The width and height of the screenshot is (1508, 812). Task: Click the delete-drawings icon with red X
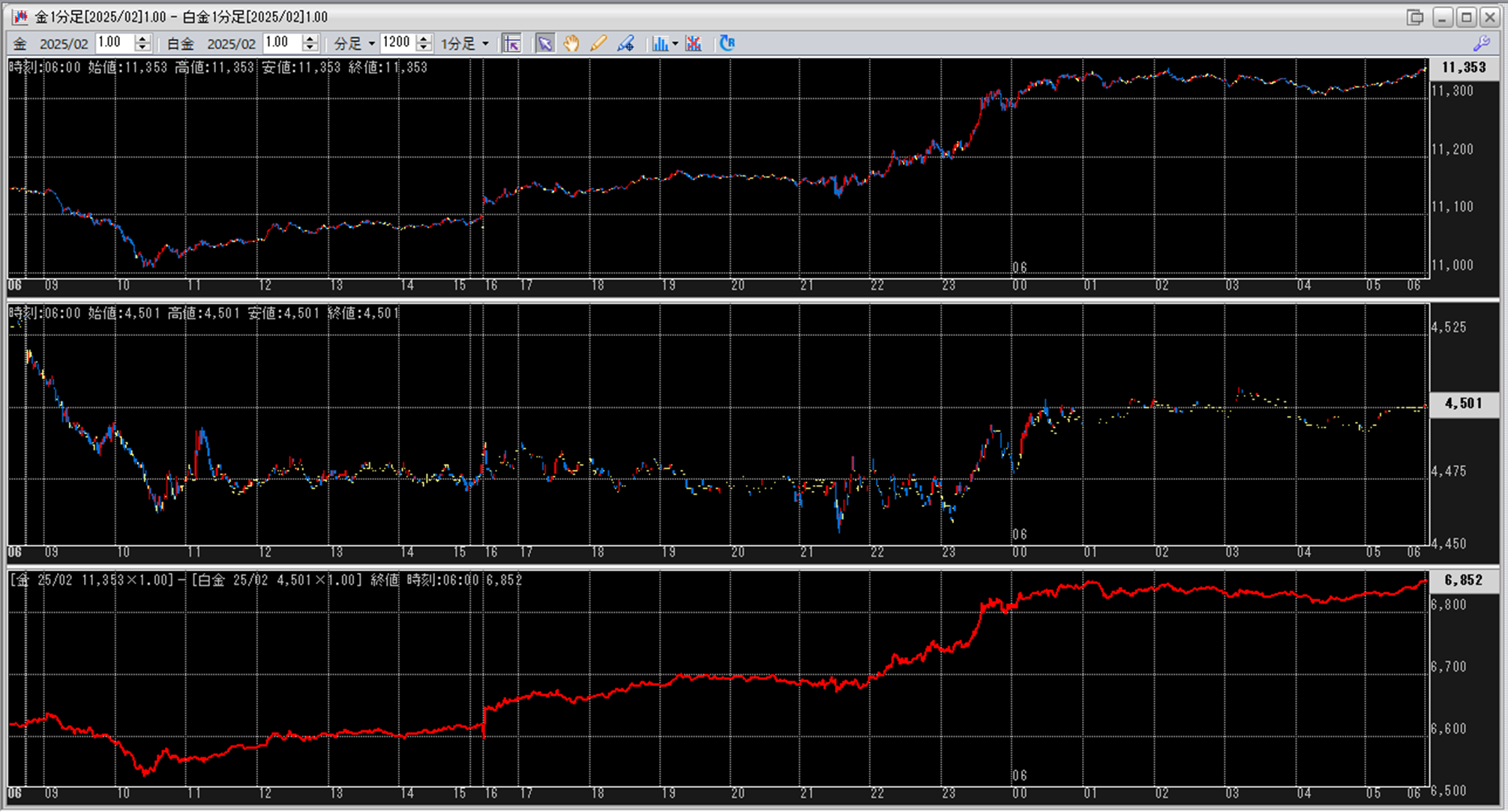point(694,43)
